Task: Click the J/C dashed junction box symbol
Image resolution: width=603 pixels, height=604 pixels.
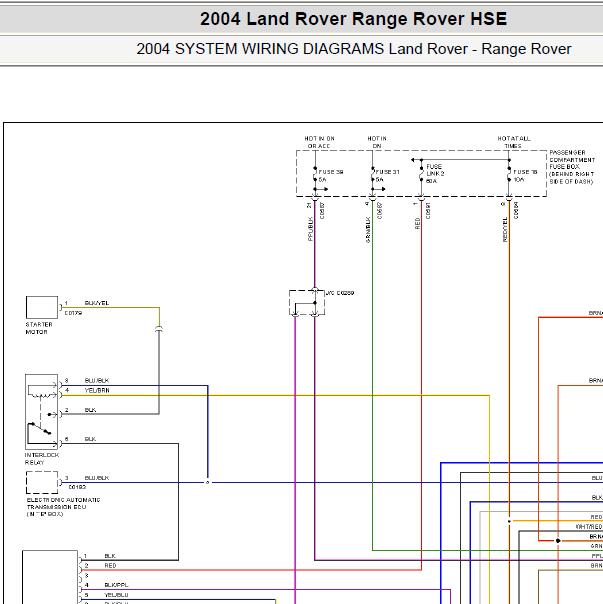Action: click(x=307, y=303)
